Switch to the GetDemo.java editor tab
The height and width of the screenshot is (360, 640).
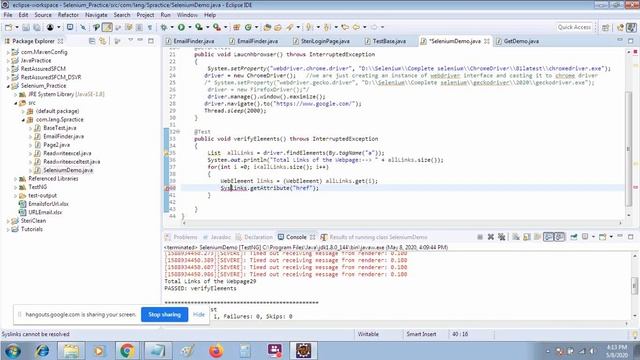[517, 41]
